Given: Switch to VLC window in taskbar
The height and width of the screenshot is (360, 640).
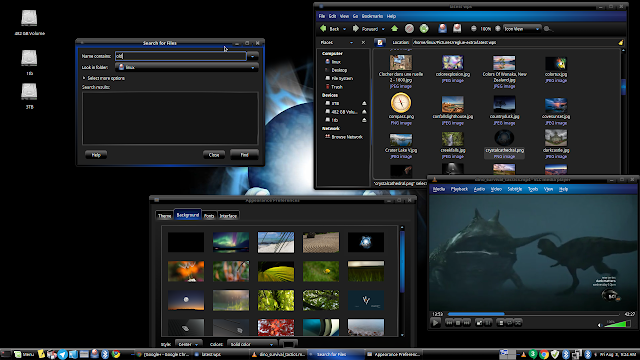Looking at the screenshot, I should pos(278,354).
